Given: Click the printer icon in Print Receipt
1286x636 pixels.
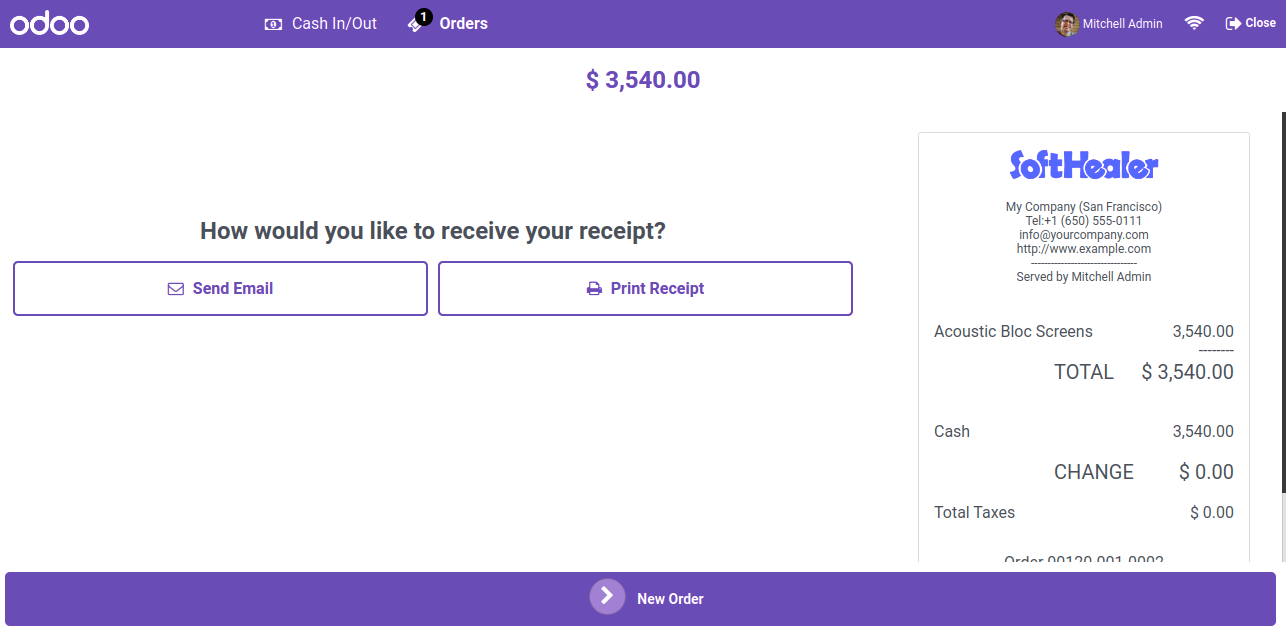Looking at the screenshot, I should 594,289.
